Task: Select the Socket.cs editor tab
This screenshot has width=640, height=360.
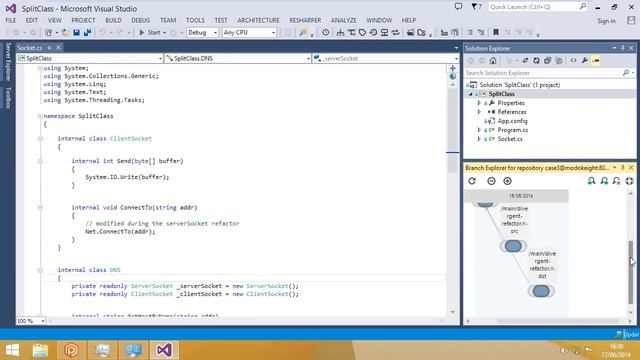Action: click(x=30, y=48)
